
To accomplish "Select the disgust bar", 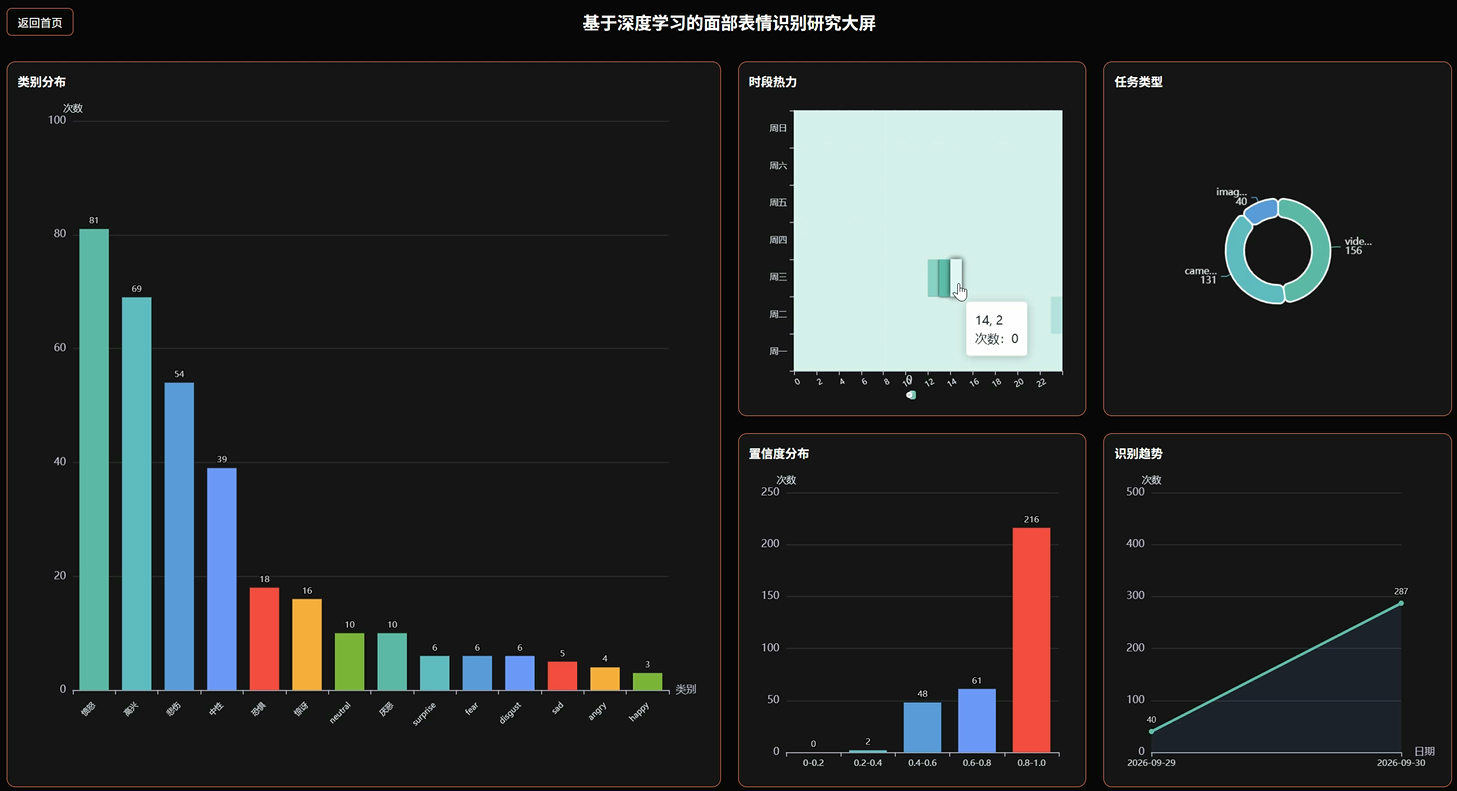I will pos(520,673).
